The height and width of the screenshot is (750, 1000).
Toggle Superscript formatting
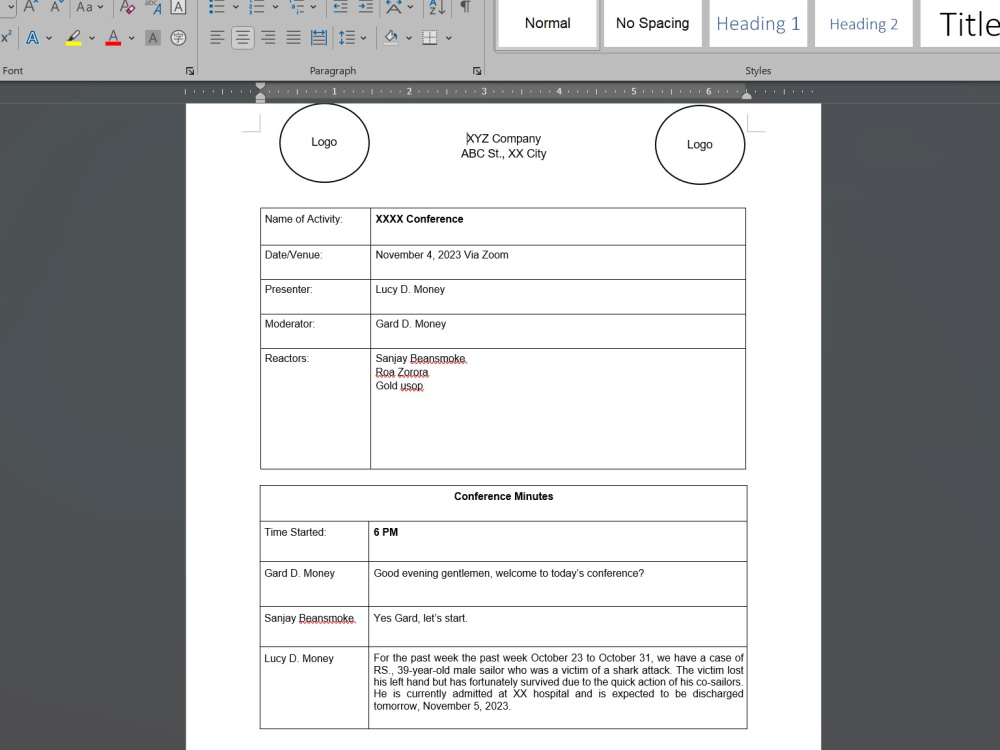(6, 38)
